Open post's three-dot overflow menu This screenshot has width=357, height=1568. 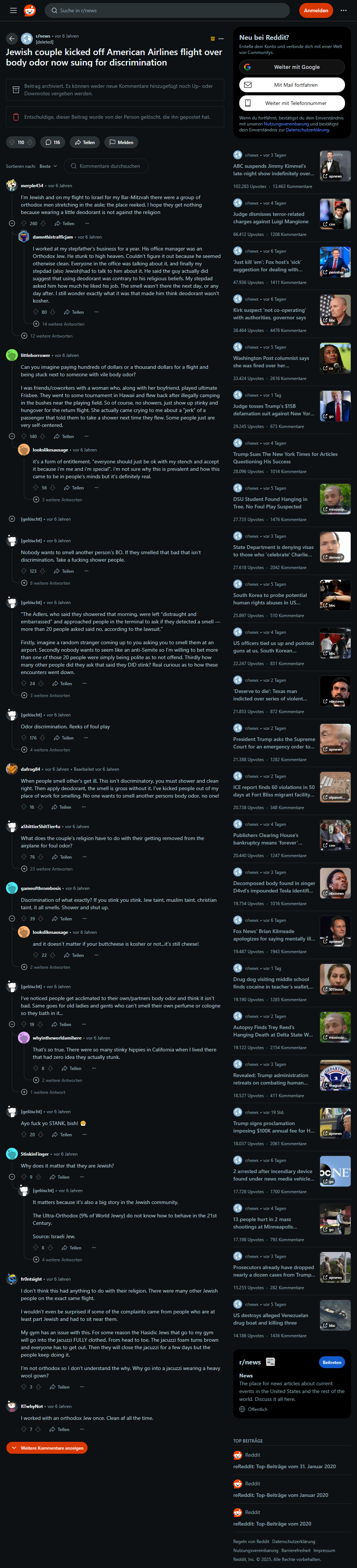(x=221, y=39)
